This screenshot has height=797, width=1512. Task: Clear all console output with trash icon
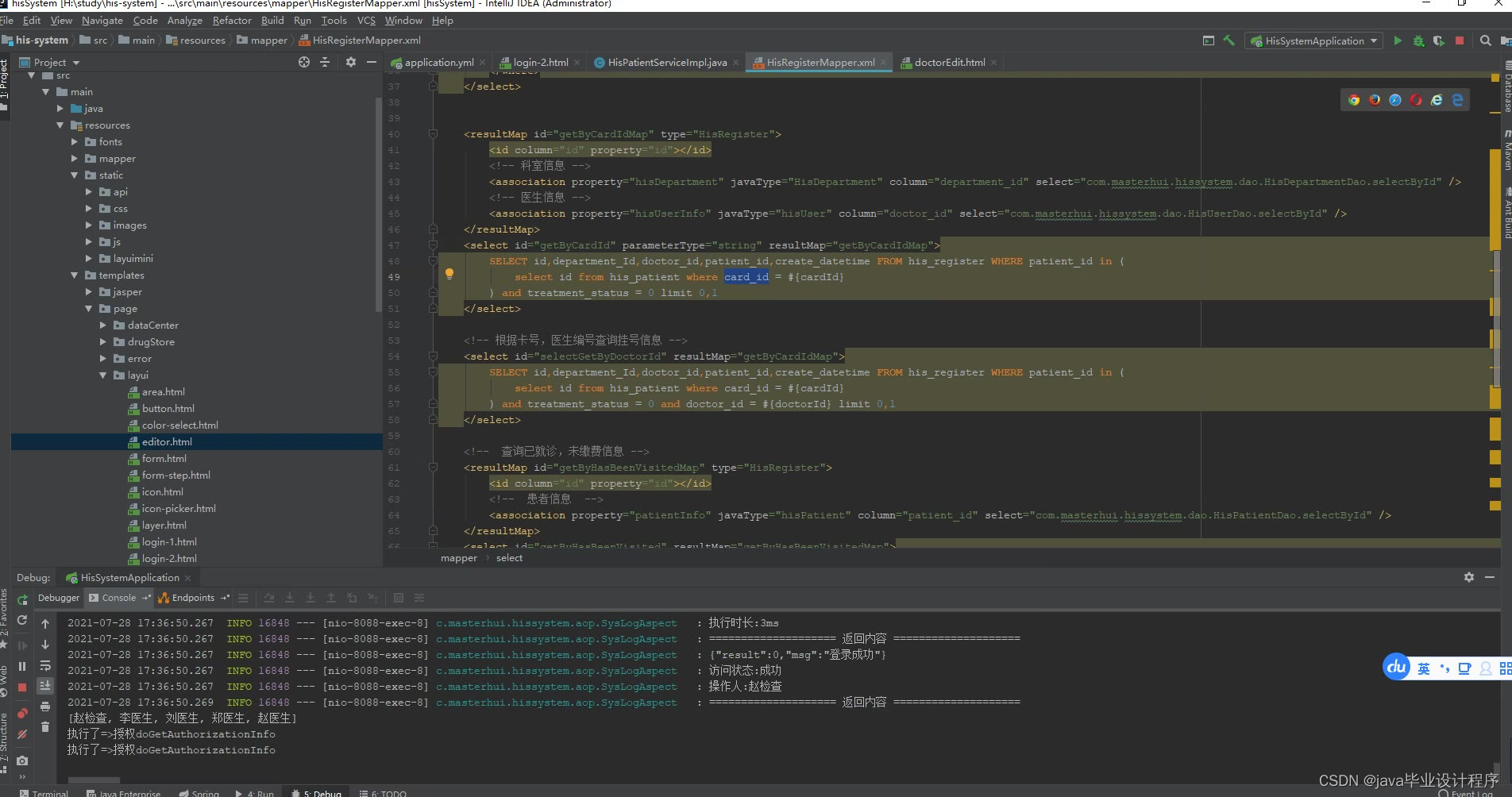coord(45,726)
